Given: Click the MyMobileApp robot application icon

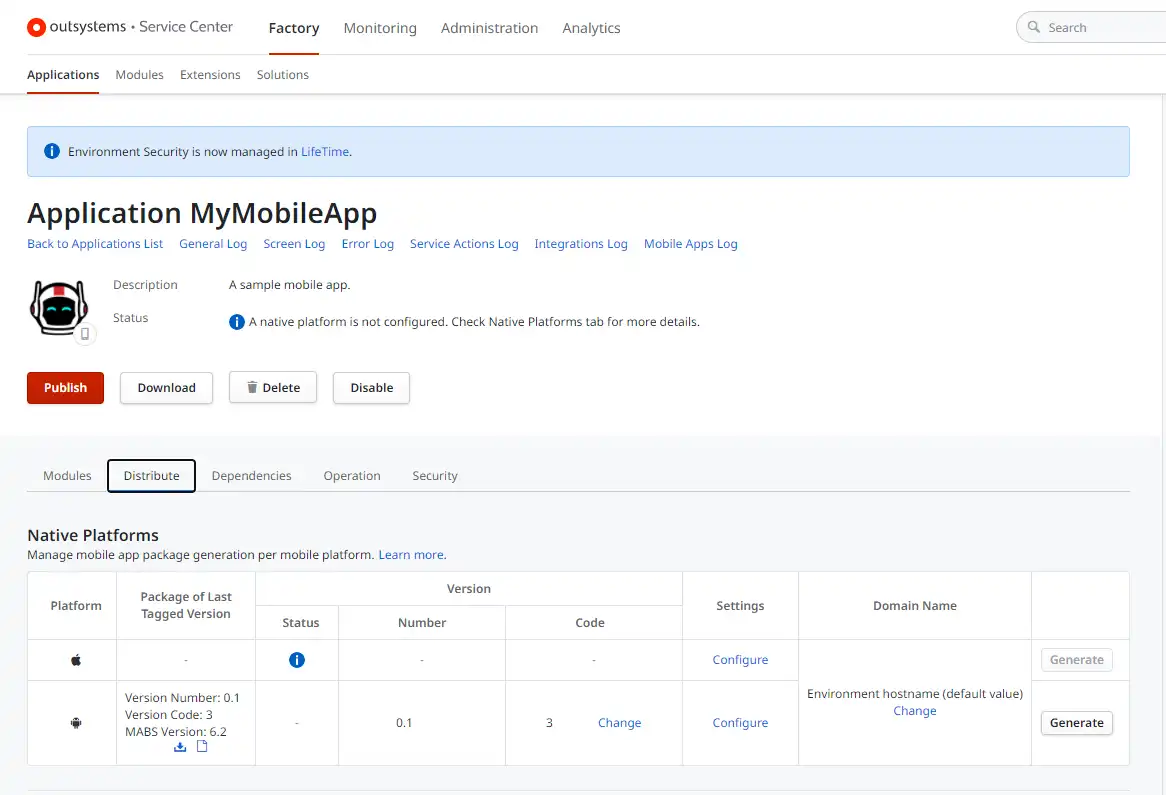Looking at the screenshot, I should [59, 308].
